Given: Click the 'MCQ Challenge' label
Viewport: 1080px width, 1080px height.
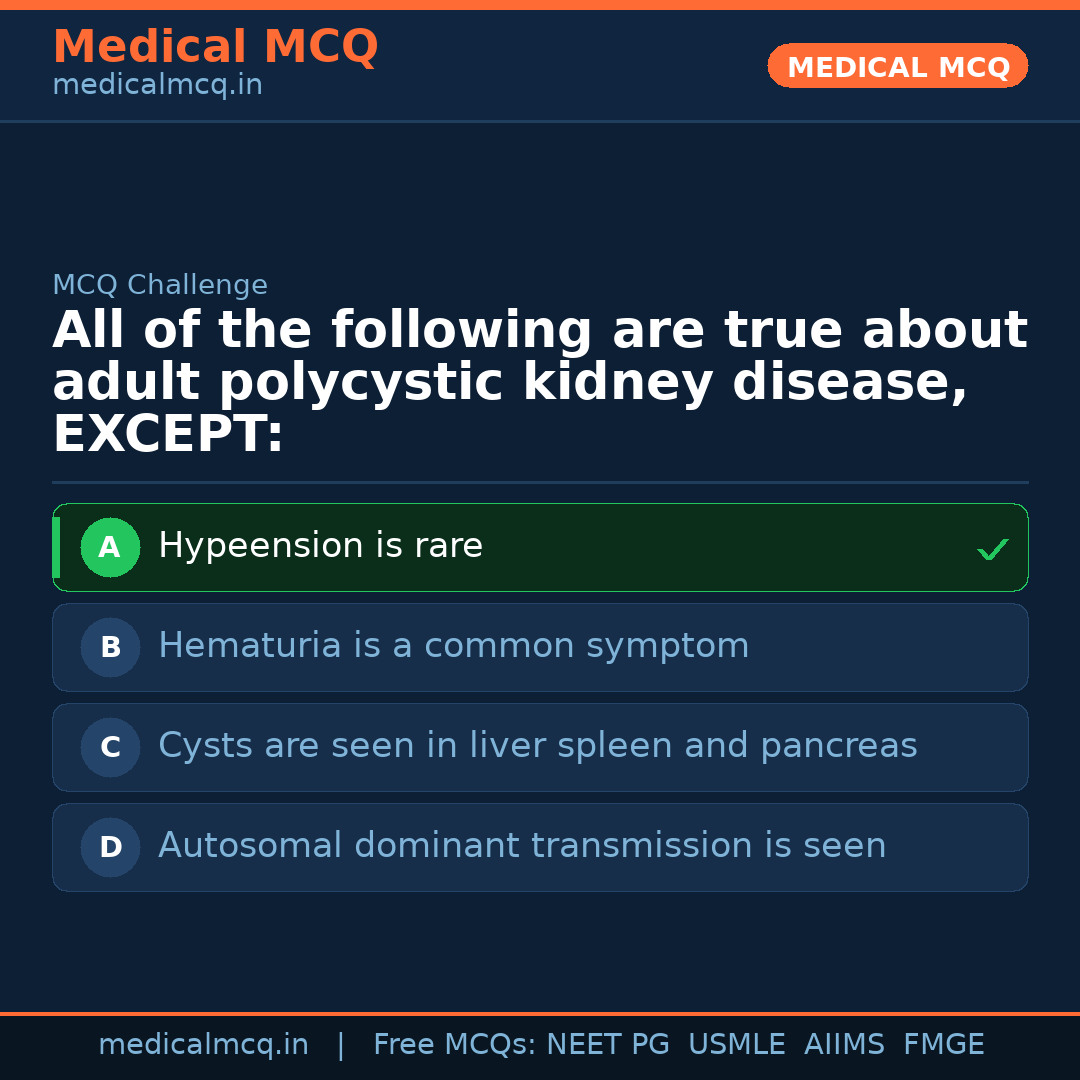Looking at the screenshot, I should tap(160, 285).
